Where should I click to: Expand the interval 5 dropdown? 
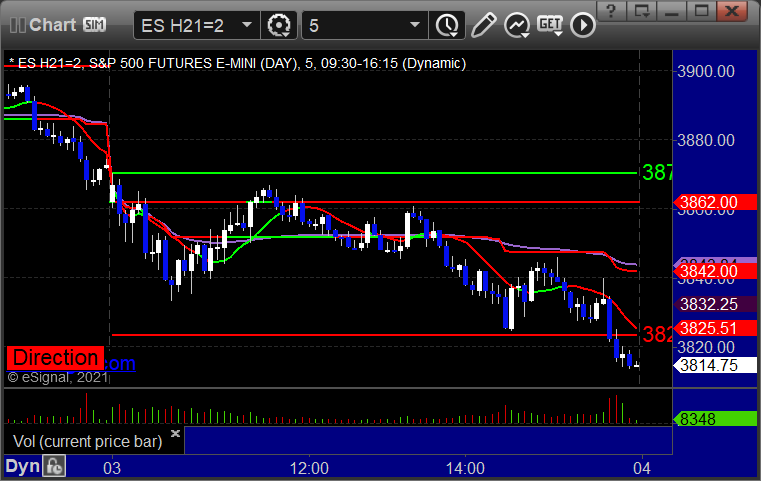pos(414,25)
